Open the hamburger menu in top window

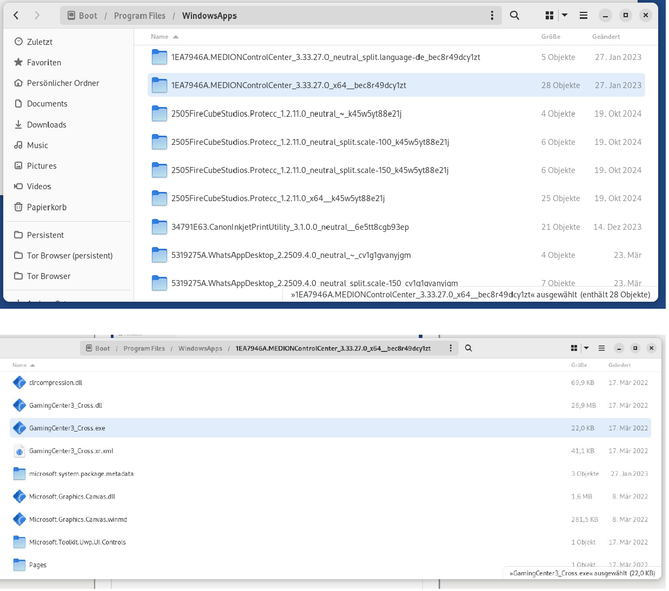tap(584, 16)
